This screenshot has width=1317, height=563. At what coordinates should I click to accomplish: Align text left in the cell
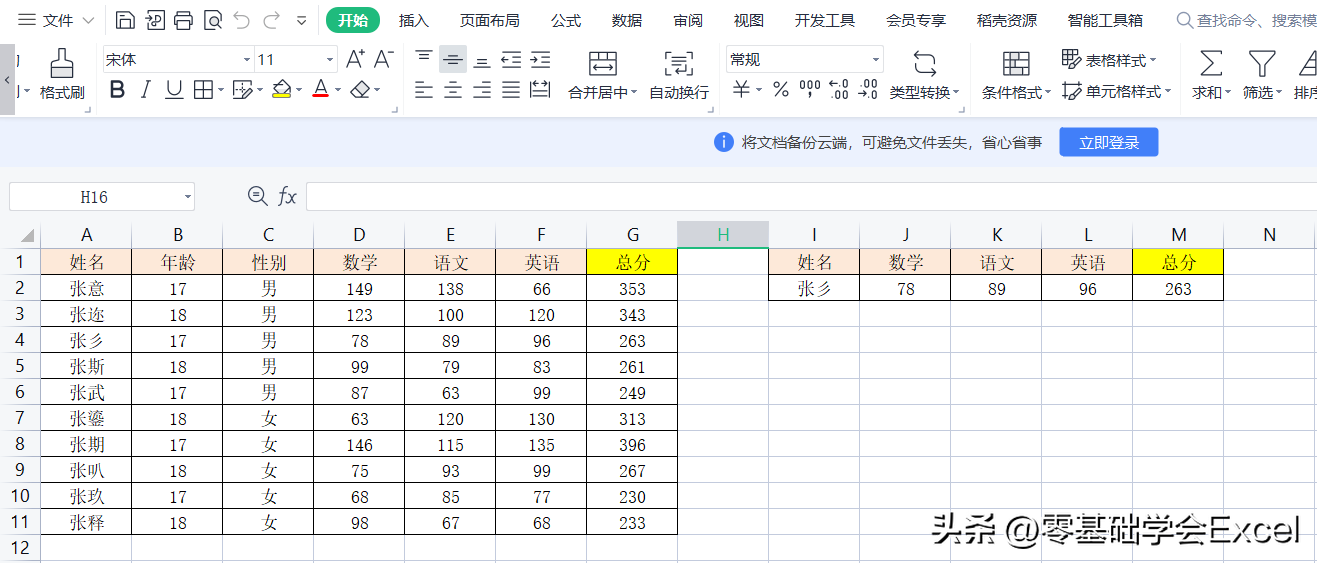424,90
